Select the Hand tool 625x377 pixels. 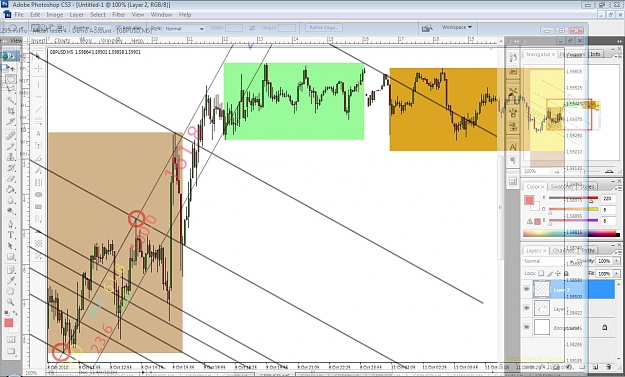(10, 291)
